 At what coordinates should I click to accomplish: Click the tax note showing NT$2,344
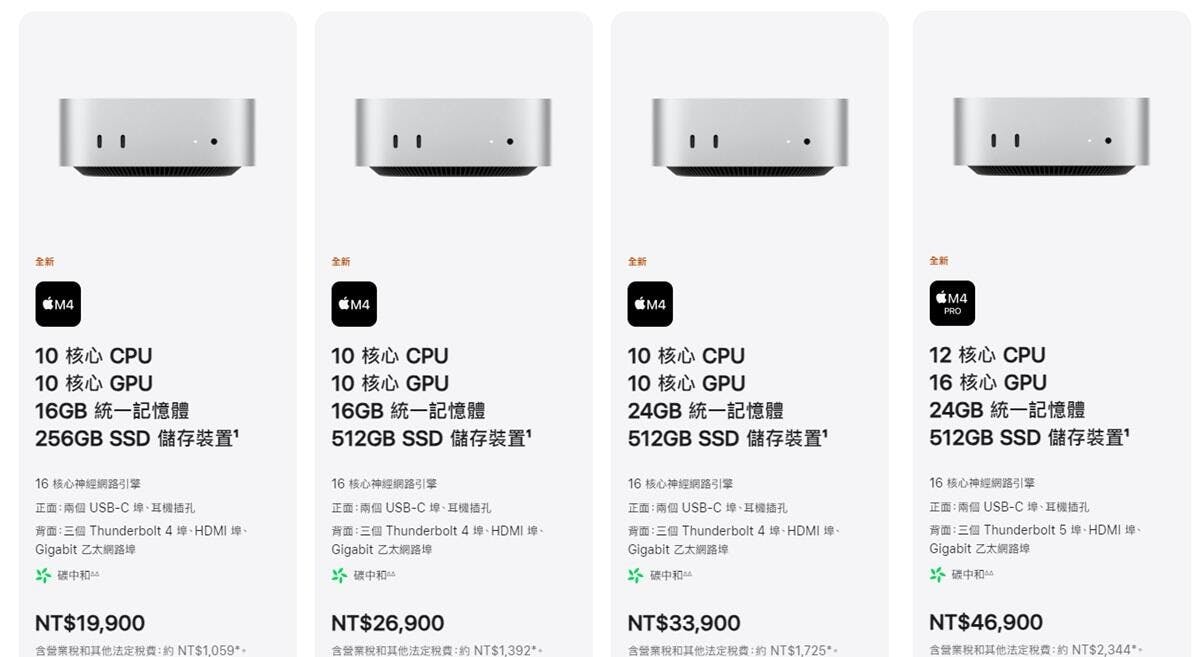point(1035,650)
